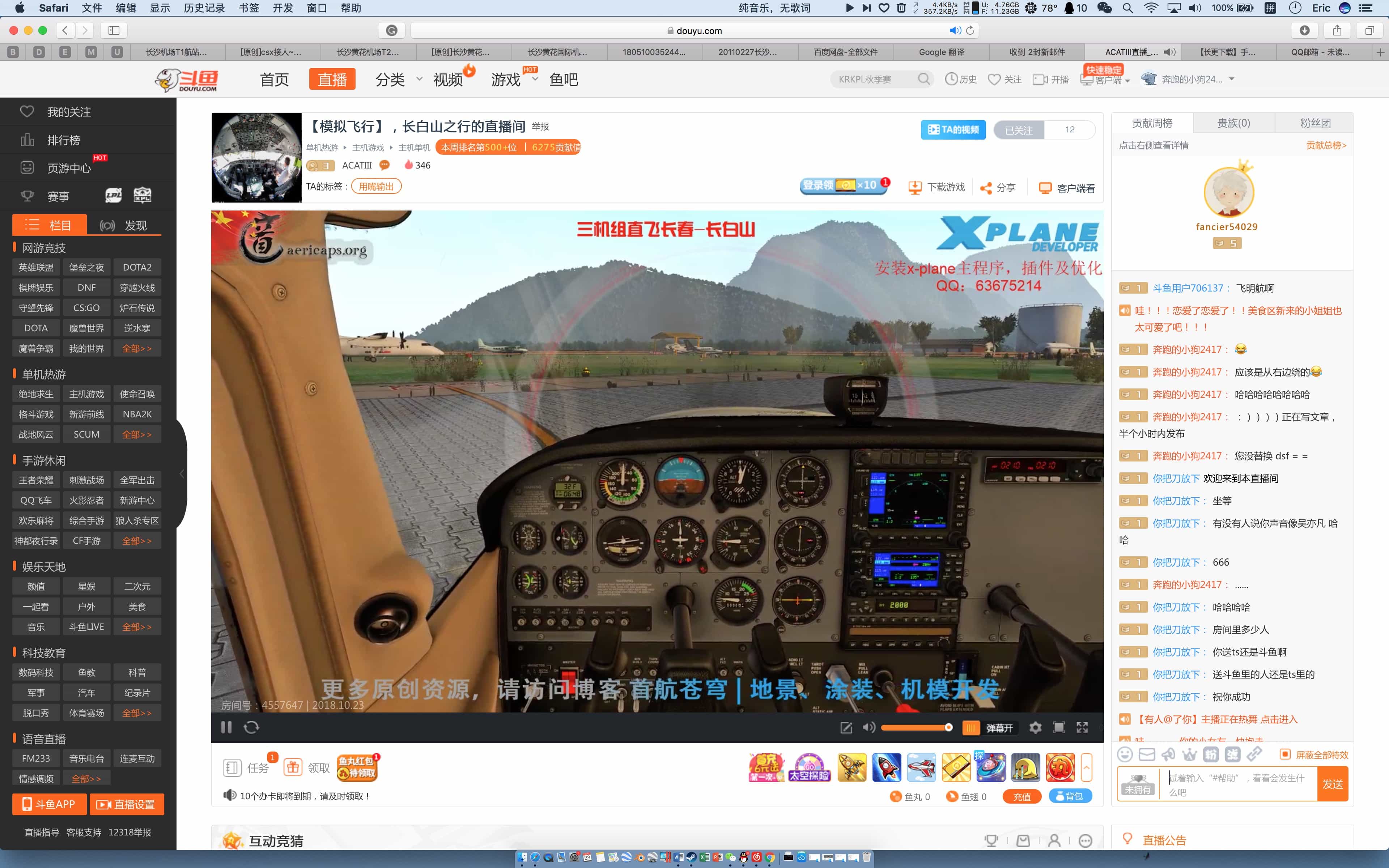The image size is (1389, 868).
Task: Adjust the player volume slider
Action: coord(917,727)
